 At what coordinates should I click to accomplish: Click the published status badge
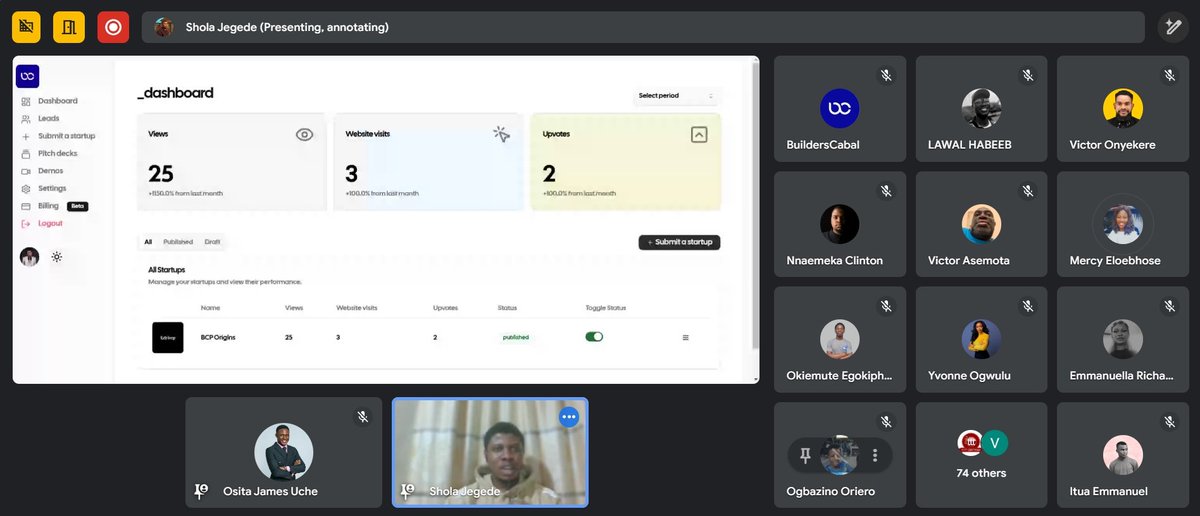(516, 338)
